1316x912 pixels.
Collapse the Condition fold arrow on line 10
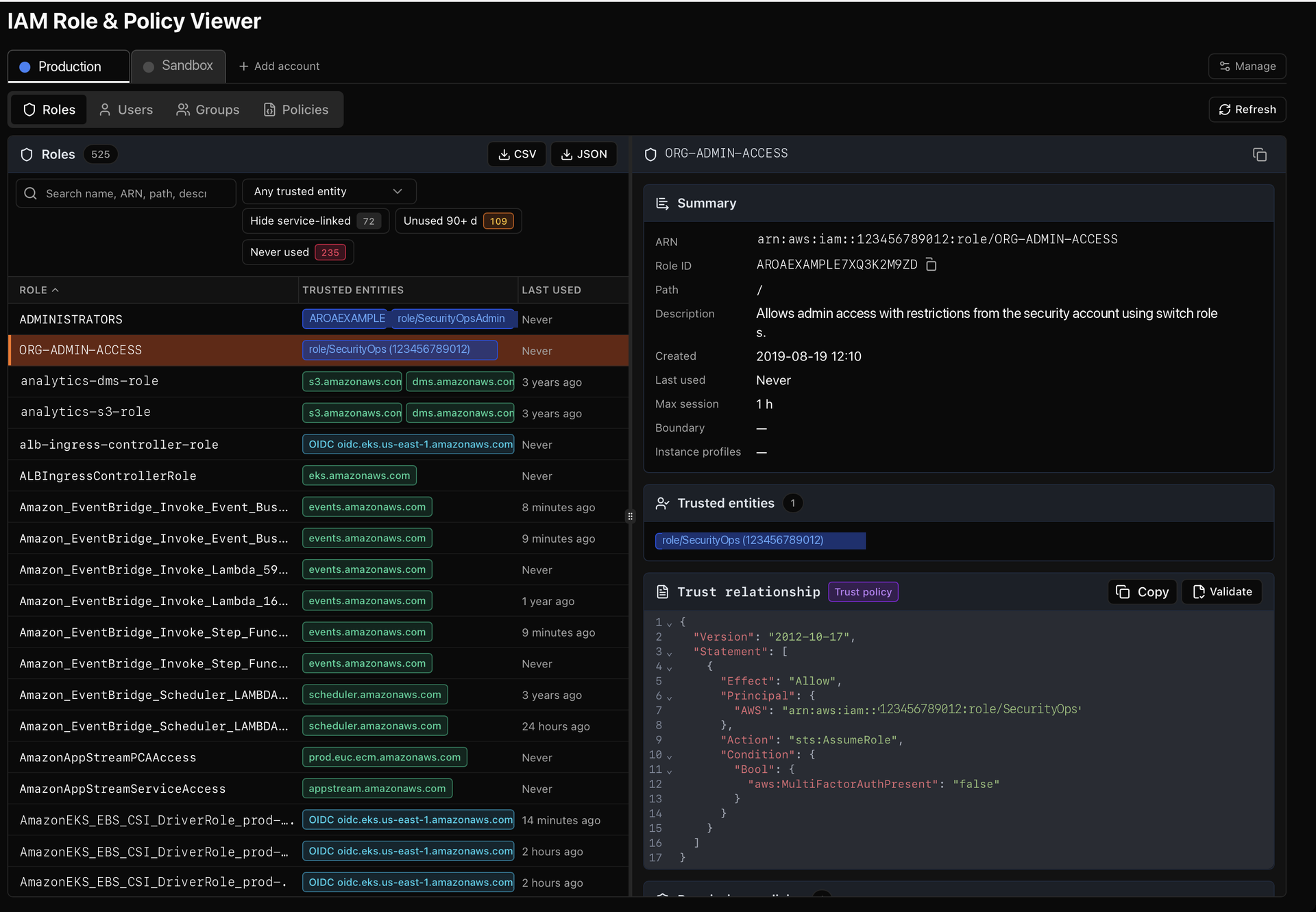pos(670,756)
